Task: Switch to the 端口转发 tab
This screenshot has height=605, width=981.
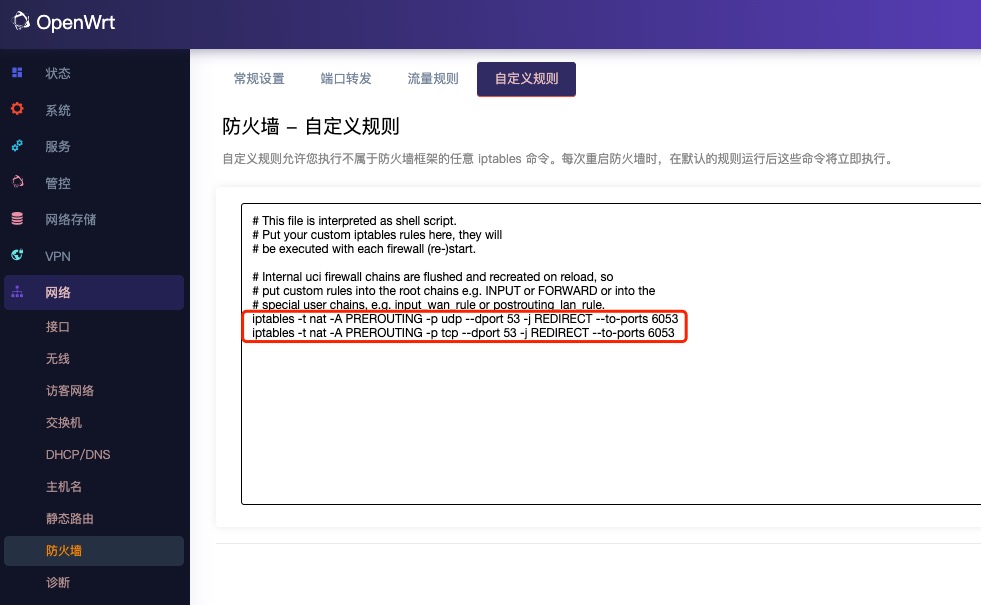Action: pyautogui.click(x=346, y=79)
